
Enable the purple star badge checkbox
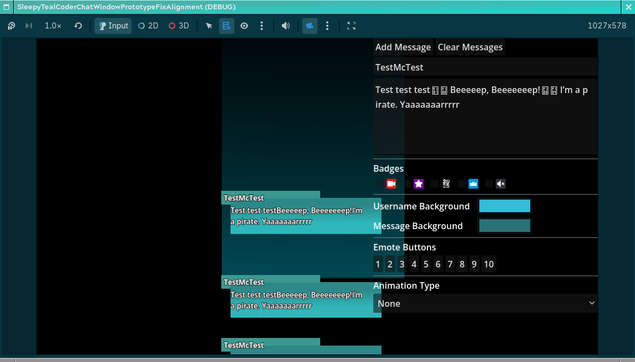point(407,184)
